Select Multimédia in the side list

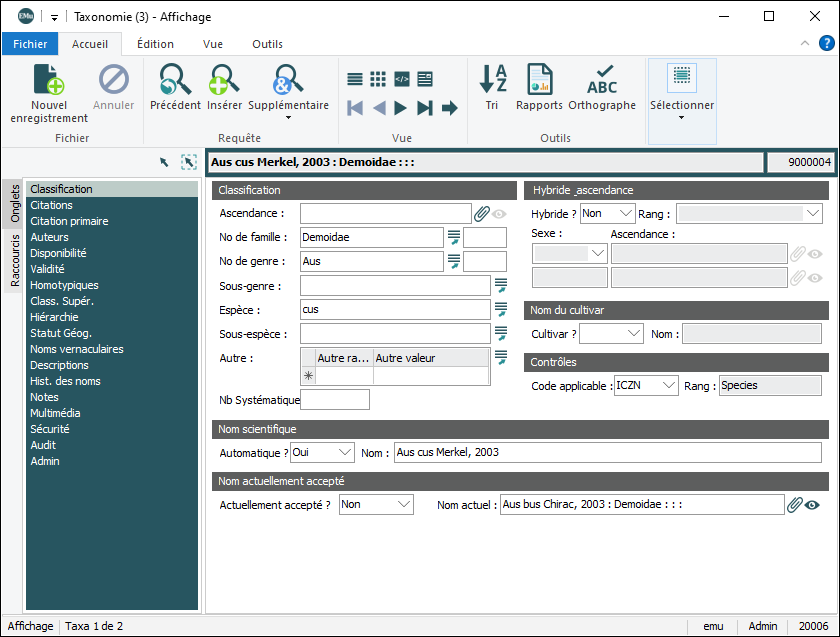56,413
